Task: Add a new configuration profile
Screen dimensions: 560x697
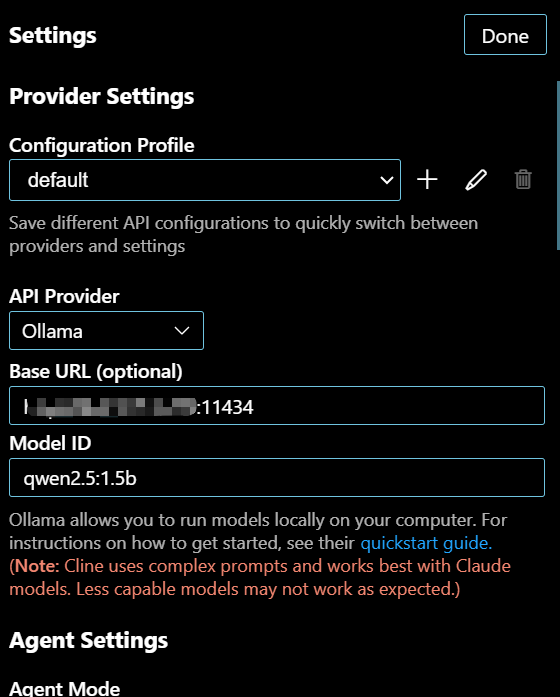Action: (x=427, y=180)
